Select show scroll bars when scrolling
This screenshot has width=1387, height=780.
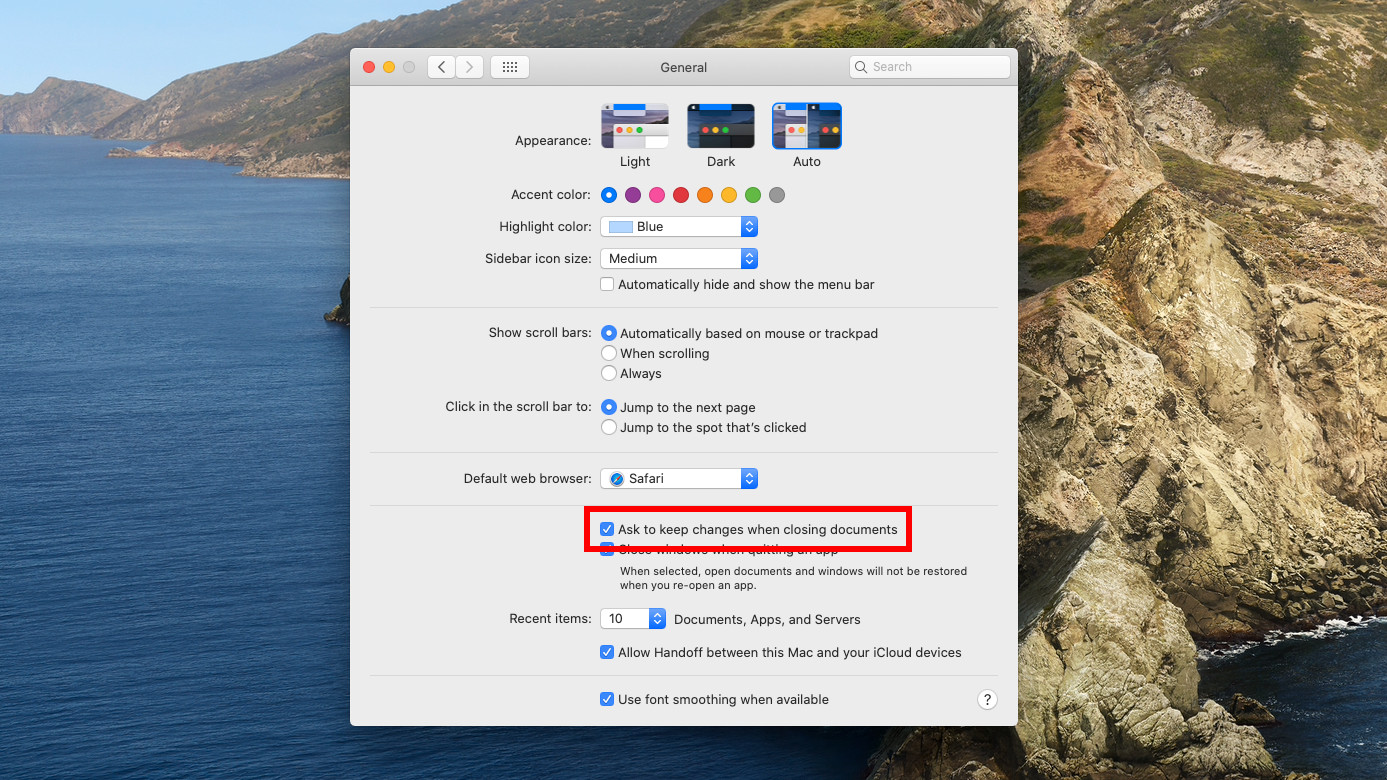[609, 353]
